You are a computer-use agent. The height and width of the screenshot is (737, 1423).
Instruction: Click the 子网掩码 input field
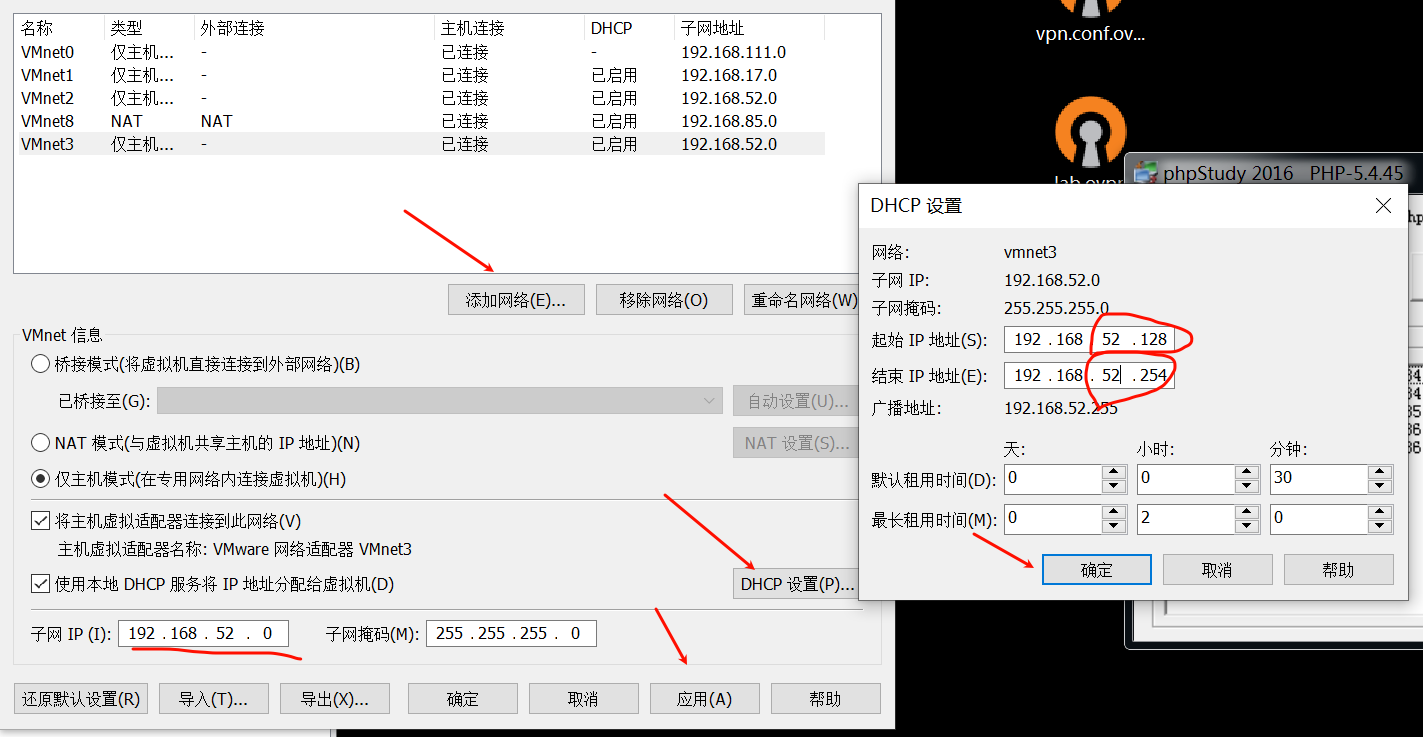click(512, 633)
